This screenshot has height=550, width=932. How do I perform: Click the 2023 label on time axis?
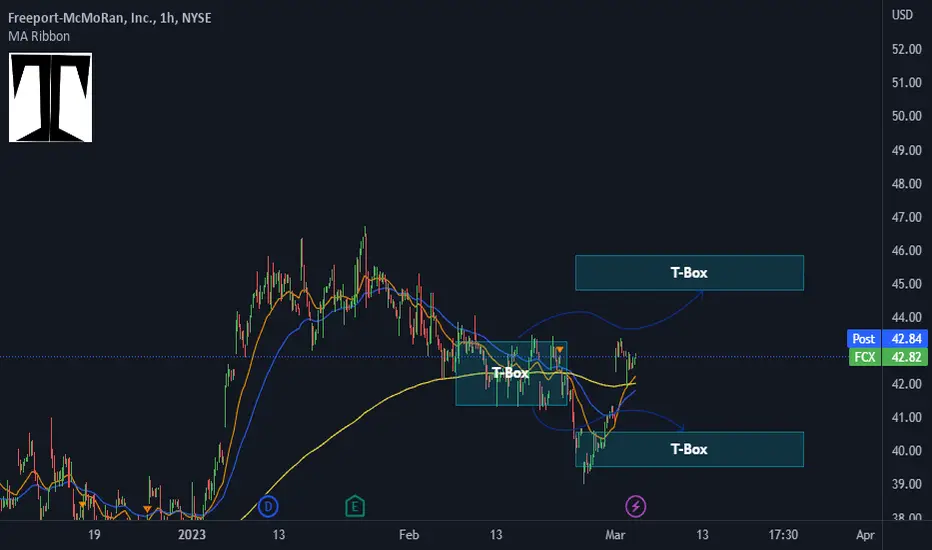coord(191,535)
